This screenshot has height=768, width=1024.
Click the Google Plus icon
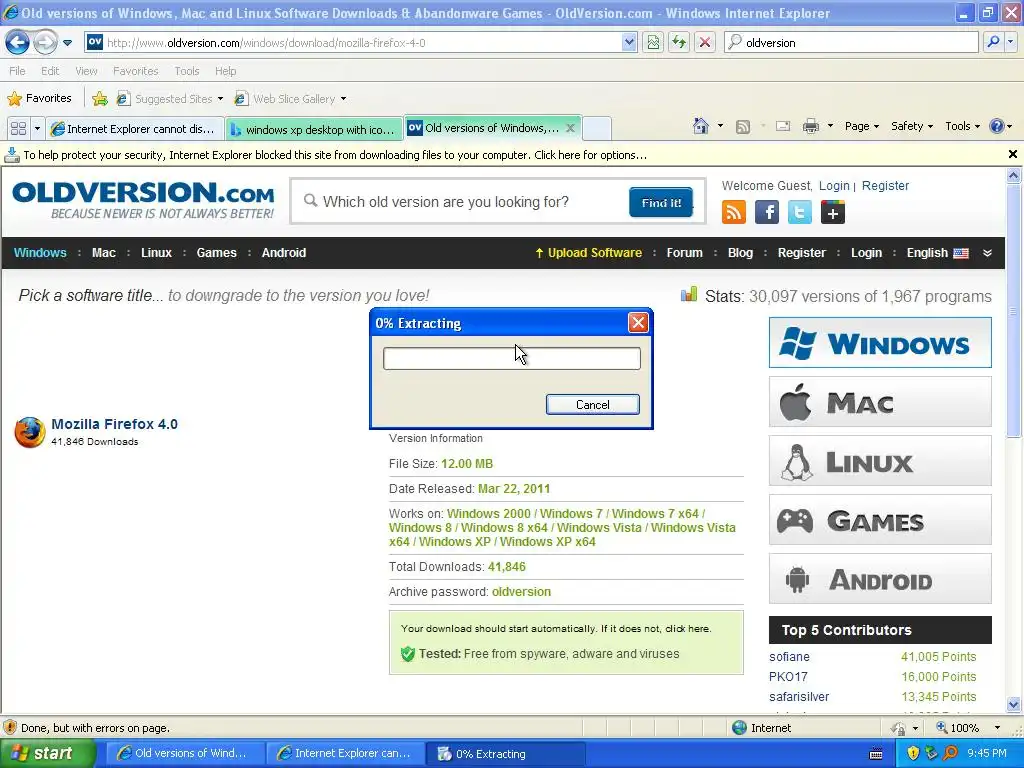click(x=833, y=212)
